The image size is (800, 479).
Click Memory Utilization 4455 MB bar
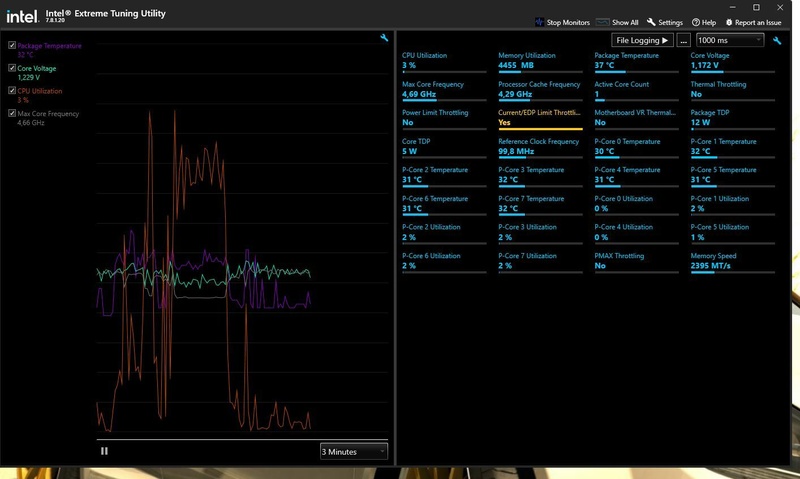click(x=540, y=72)
